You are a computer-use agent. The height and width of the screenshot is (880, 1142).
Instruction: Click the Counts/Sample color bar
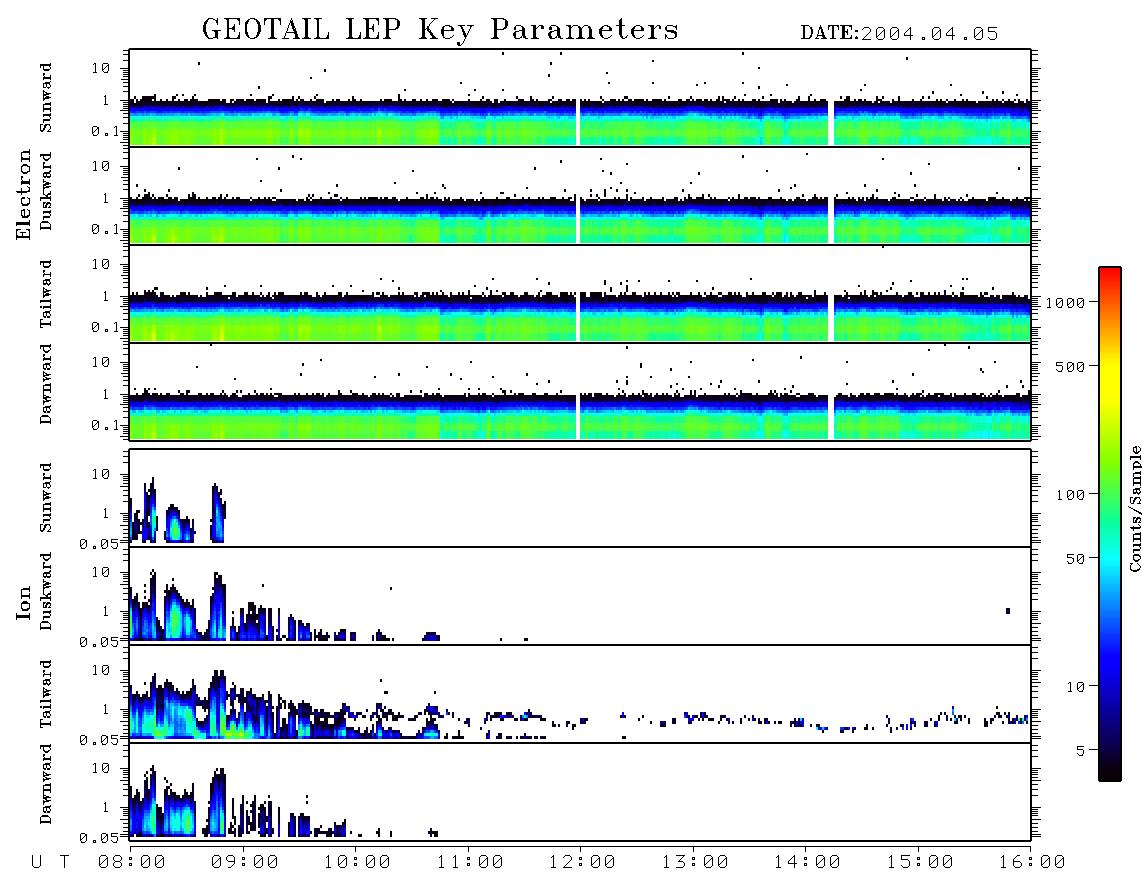[x=1109, y=524]
